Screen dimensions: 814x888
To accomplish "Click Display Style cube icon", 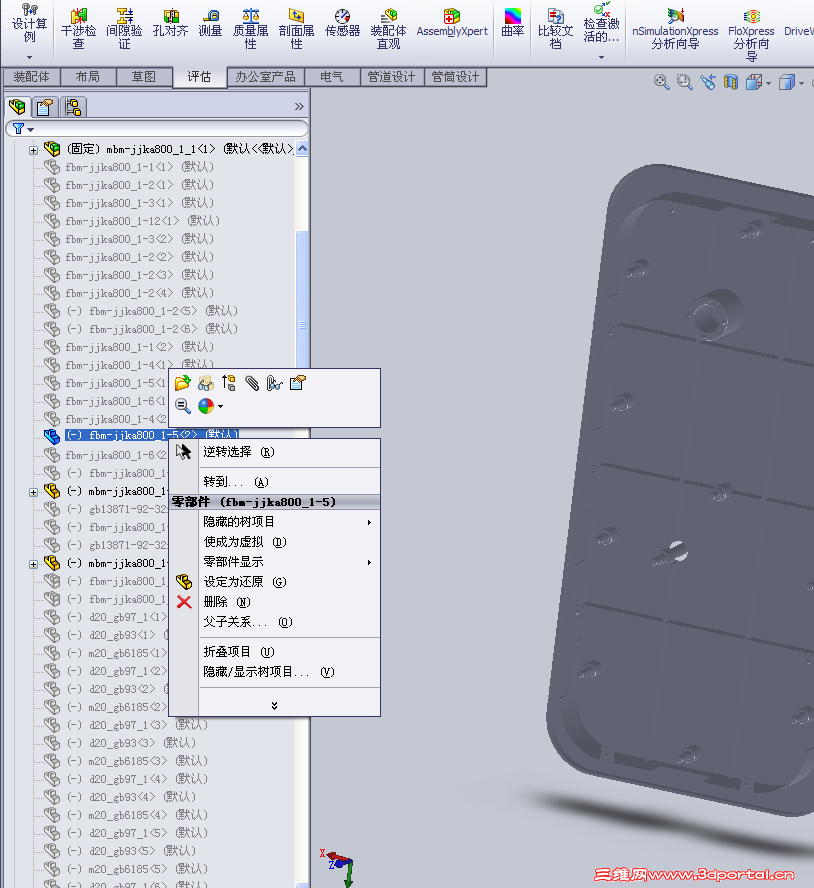I will pos(787,82).
